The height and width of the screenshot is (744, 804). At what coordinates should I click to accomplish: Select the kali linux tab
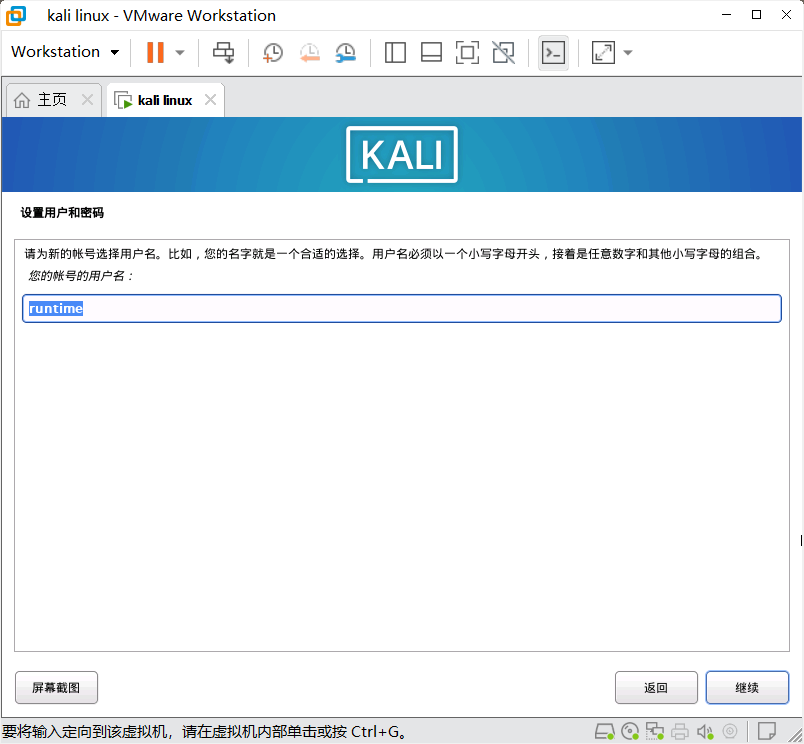click(163, 100)
